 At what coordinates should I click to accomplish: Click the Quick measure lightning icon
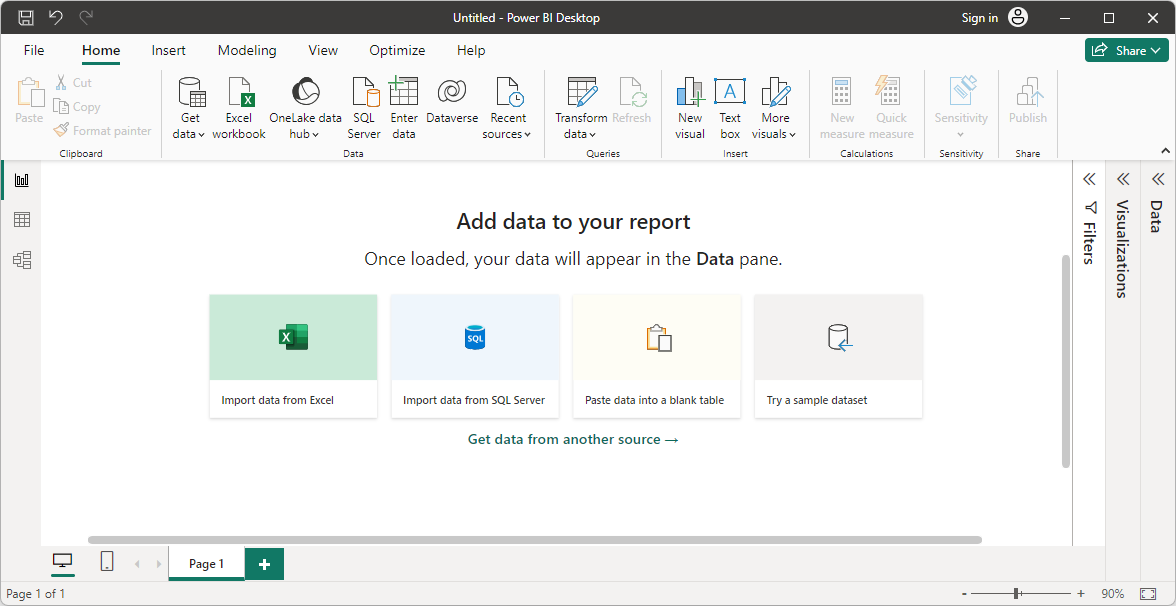click(x=891, y=109)
